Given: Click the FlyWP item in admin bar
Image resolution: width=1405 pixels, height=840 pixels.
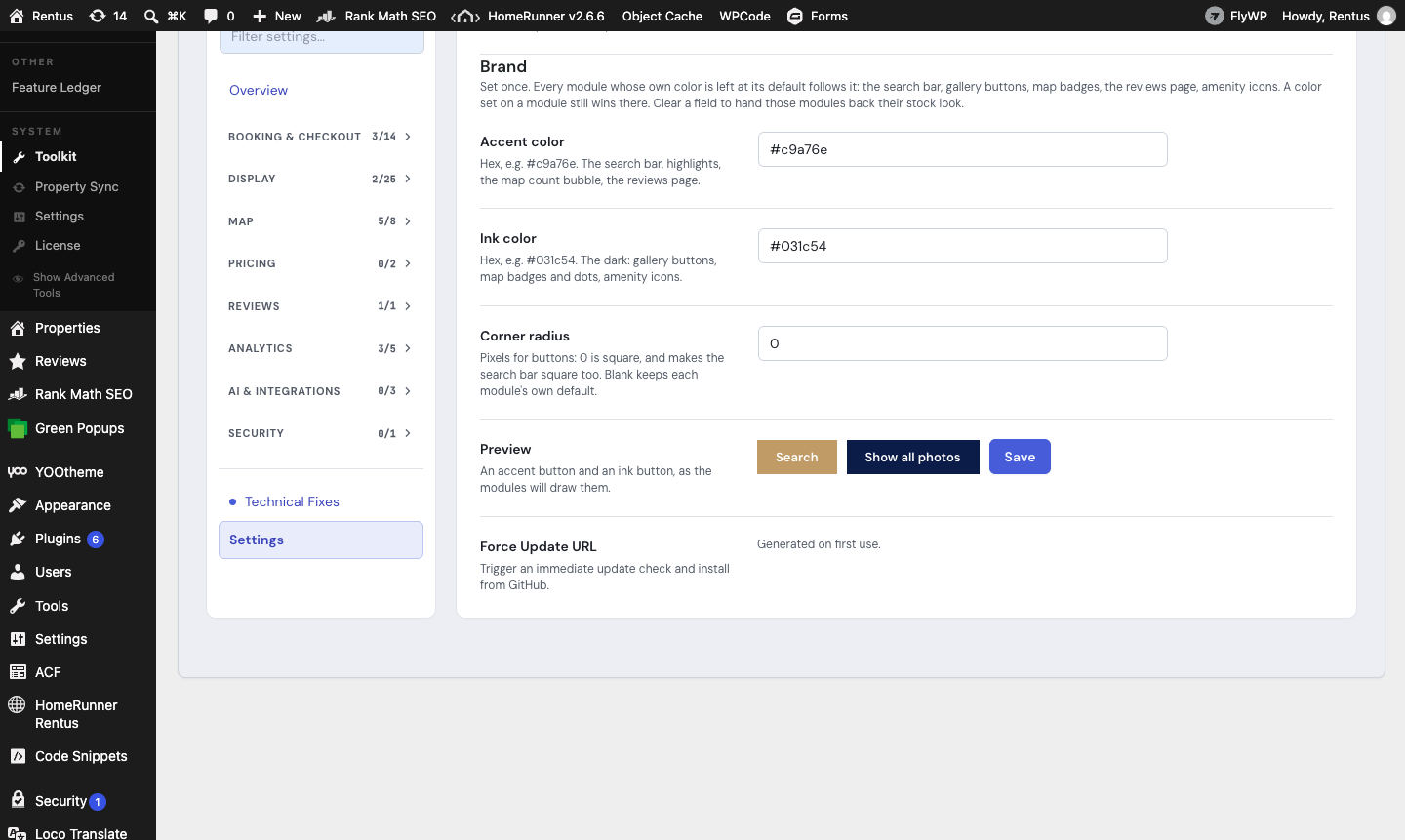Looking at the screenshot, I should (x=1236, y=16).
